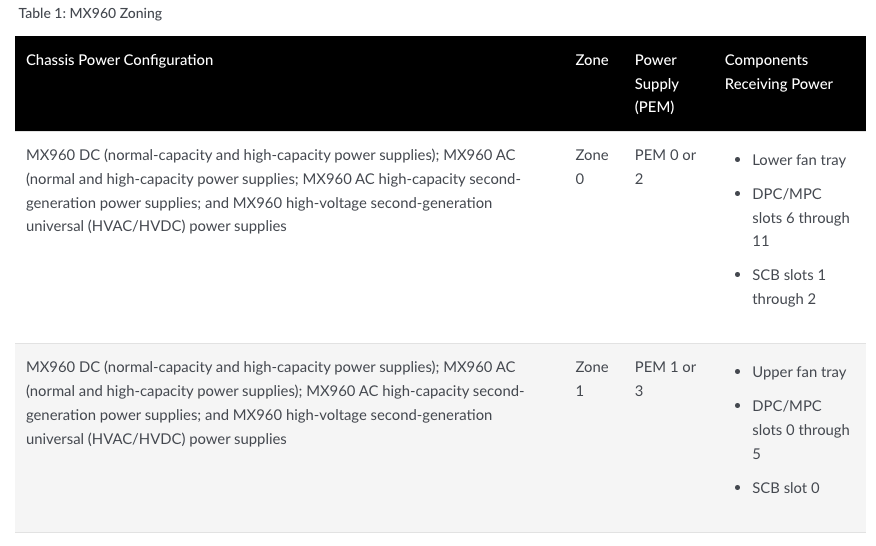The image size is (876, 546).
Task: Click the bullet point before Lower fan tray
Action: [737, 160]
